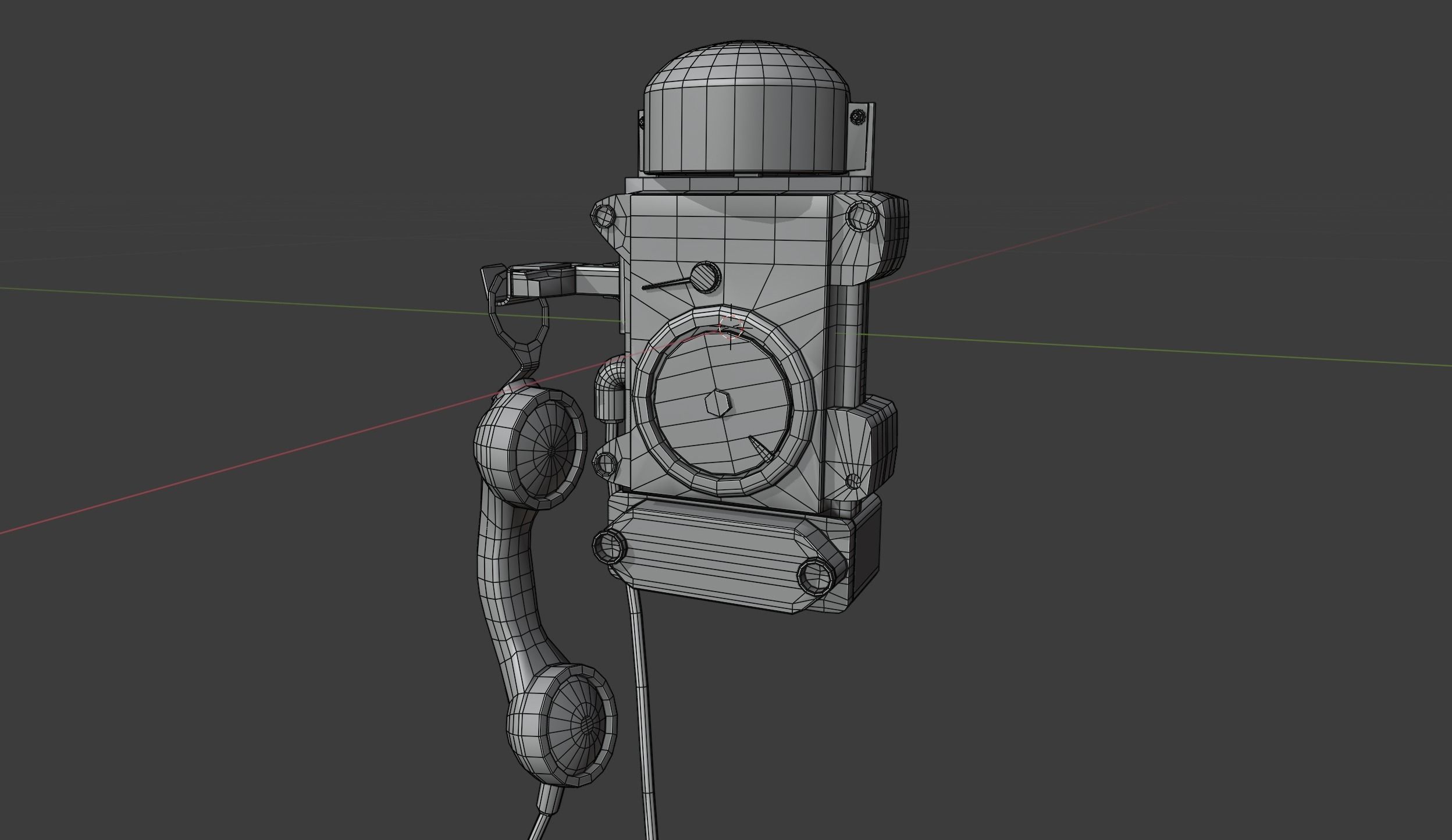This screenshot has width=1452, height=840.
Task: Select the bell dome on top
Action: (748, 108)
